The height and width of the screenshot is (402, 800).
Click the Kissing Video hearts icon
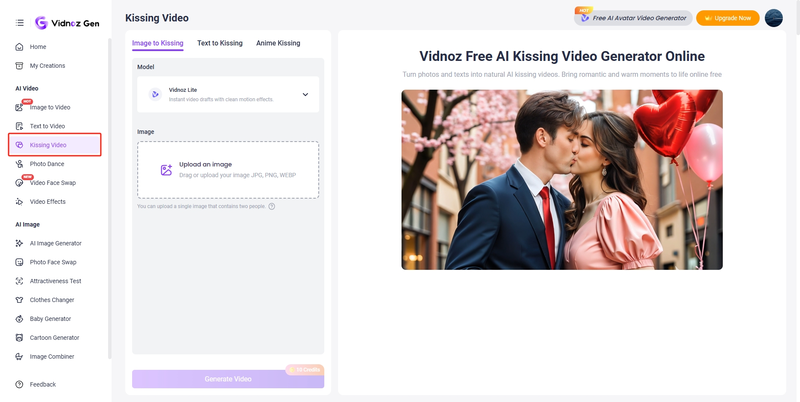click(x=19, y=145)
